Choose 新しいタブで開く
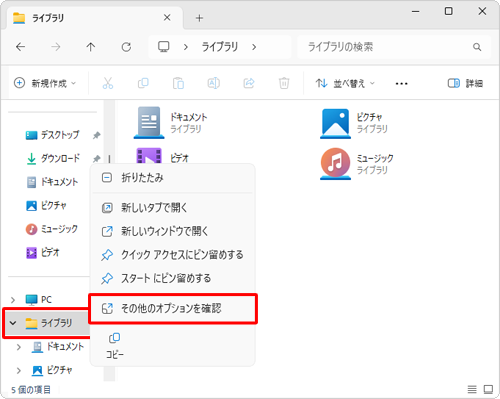Image resolution: width=500 pixels, height=399 pixels. (173, 208)
